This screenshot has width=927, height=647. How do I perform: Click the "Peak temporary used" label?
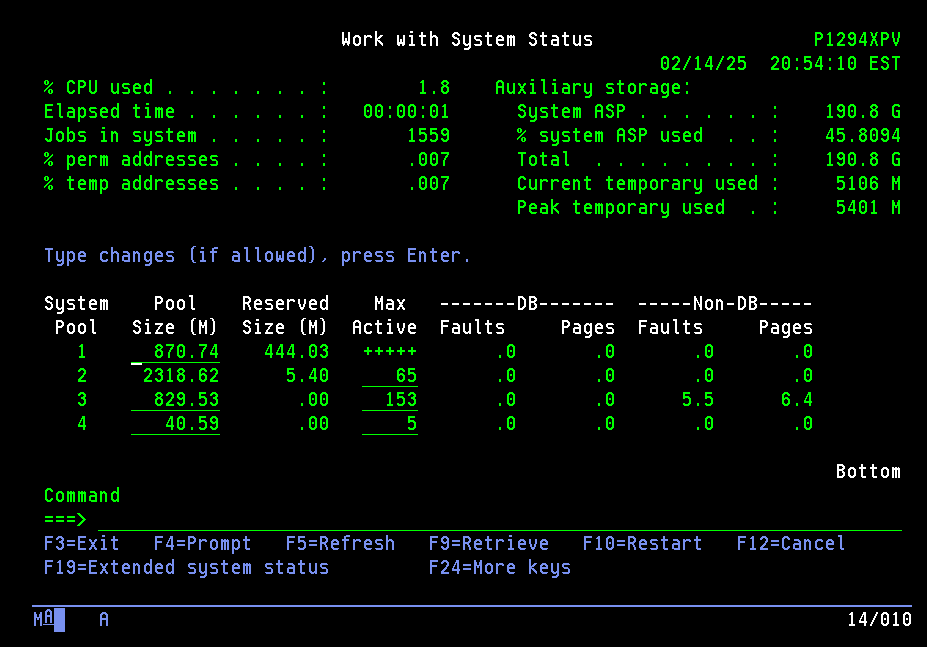click(621, 208)
